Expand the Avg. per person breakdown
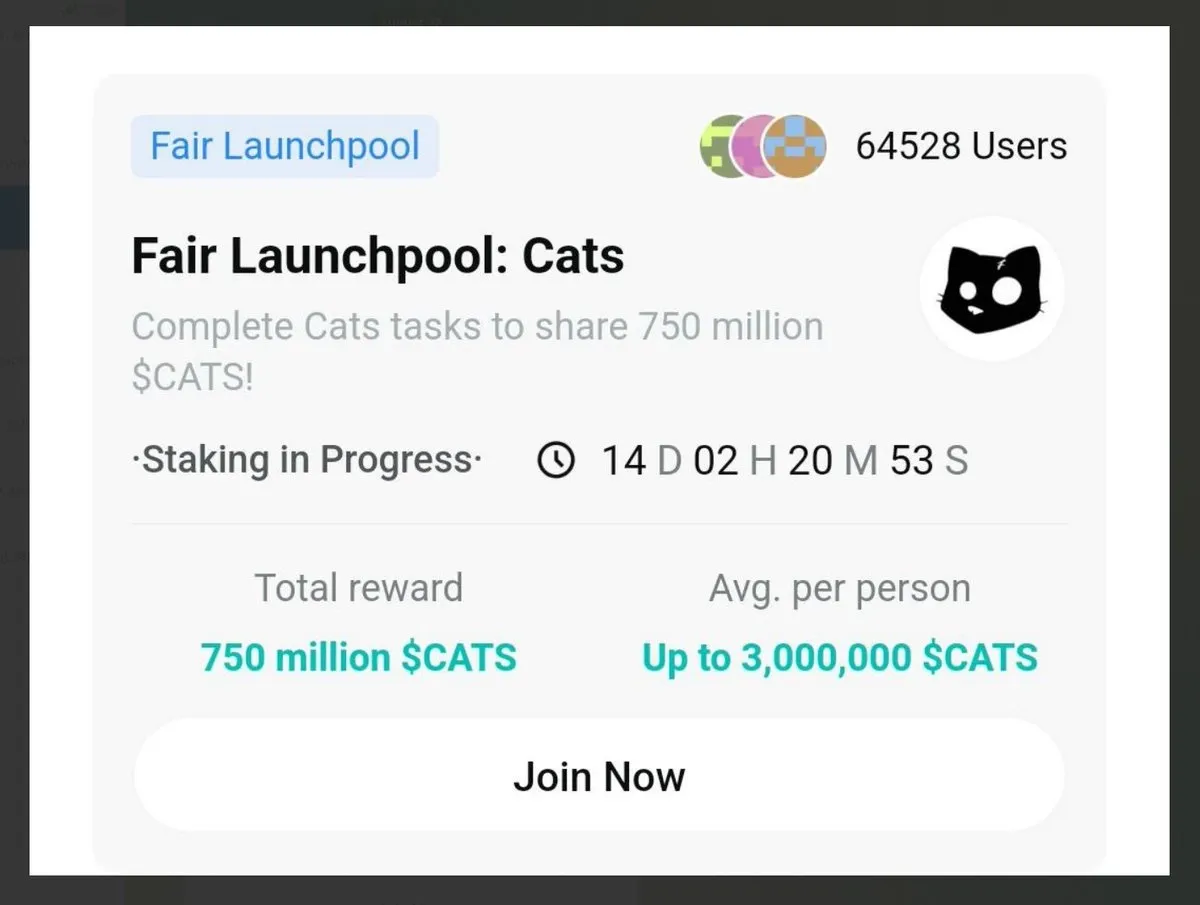 [x=840, y=588]
